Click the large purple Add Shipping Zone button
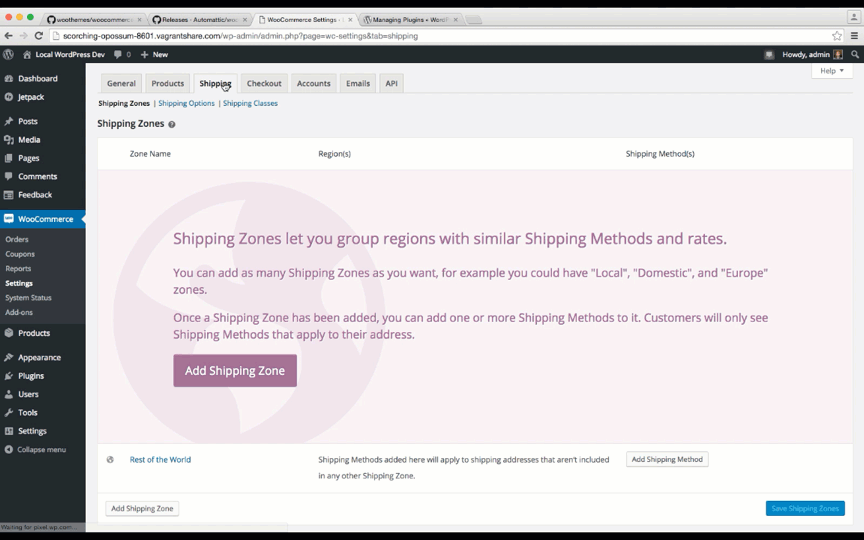Screen dimensions: 864x540 (235, 370)
